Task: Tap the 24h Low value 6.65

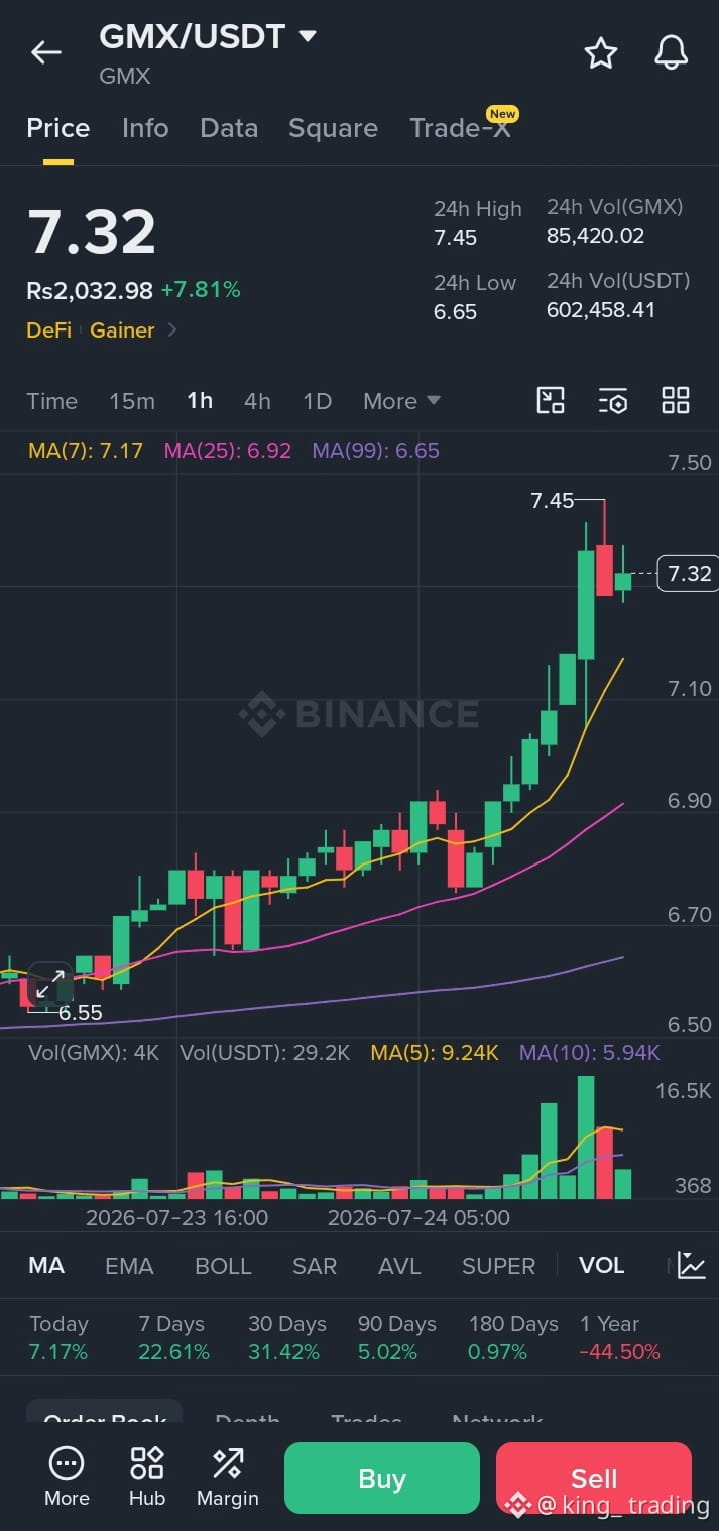Action: coord(455,312)
